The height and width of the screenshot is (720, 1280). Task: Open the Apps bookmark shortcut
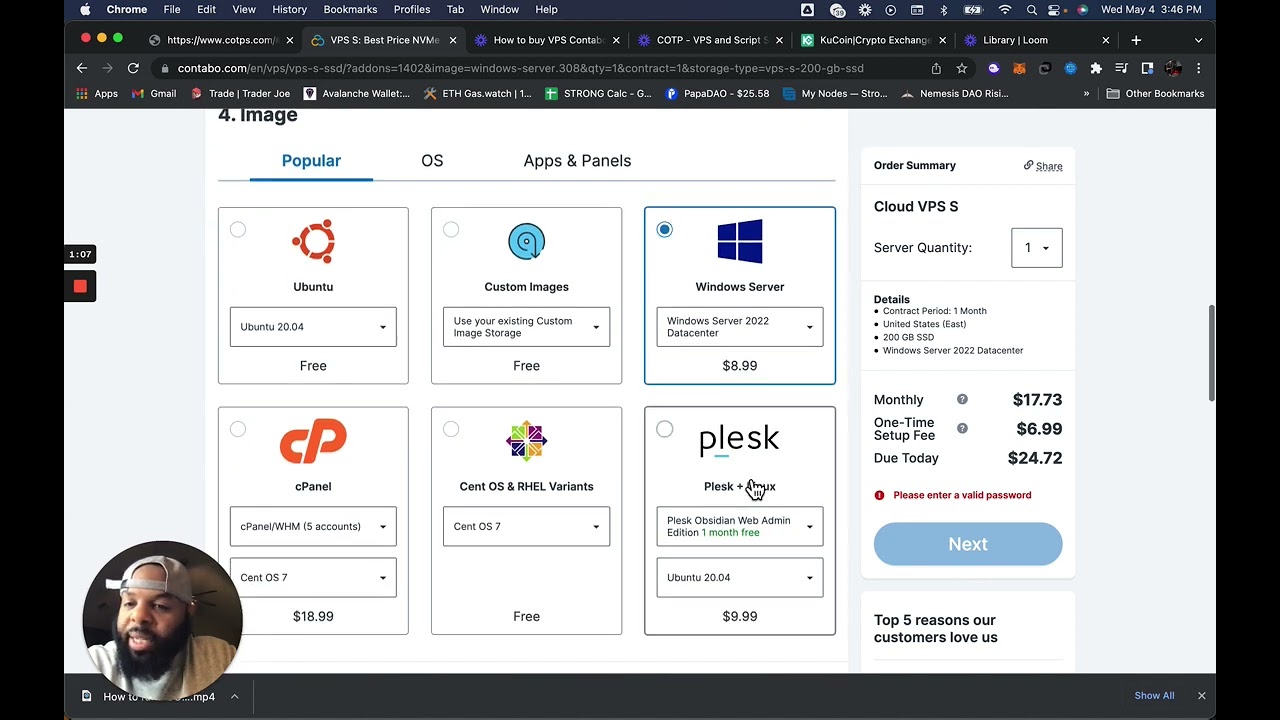(x=97, y=93)
